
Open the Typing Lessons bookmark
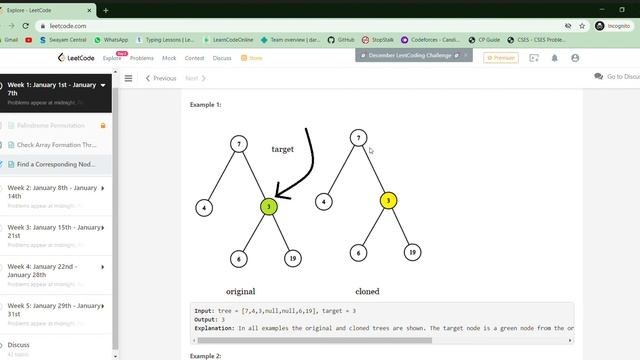165,40
